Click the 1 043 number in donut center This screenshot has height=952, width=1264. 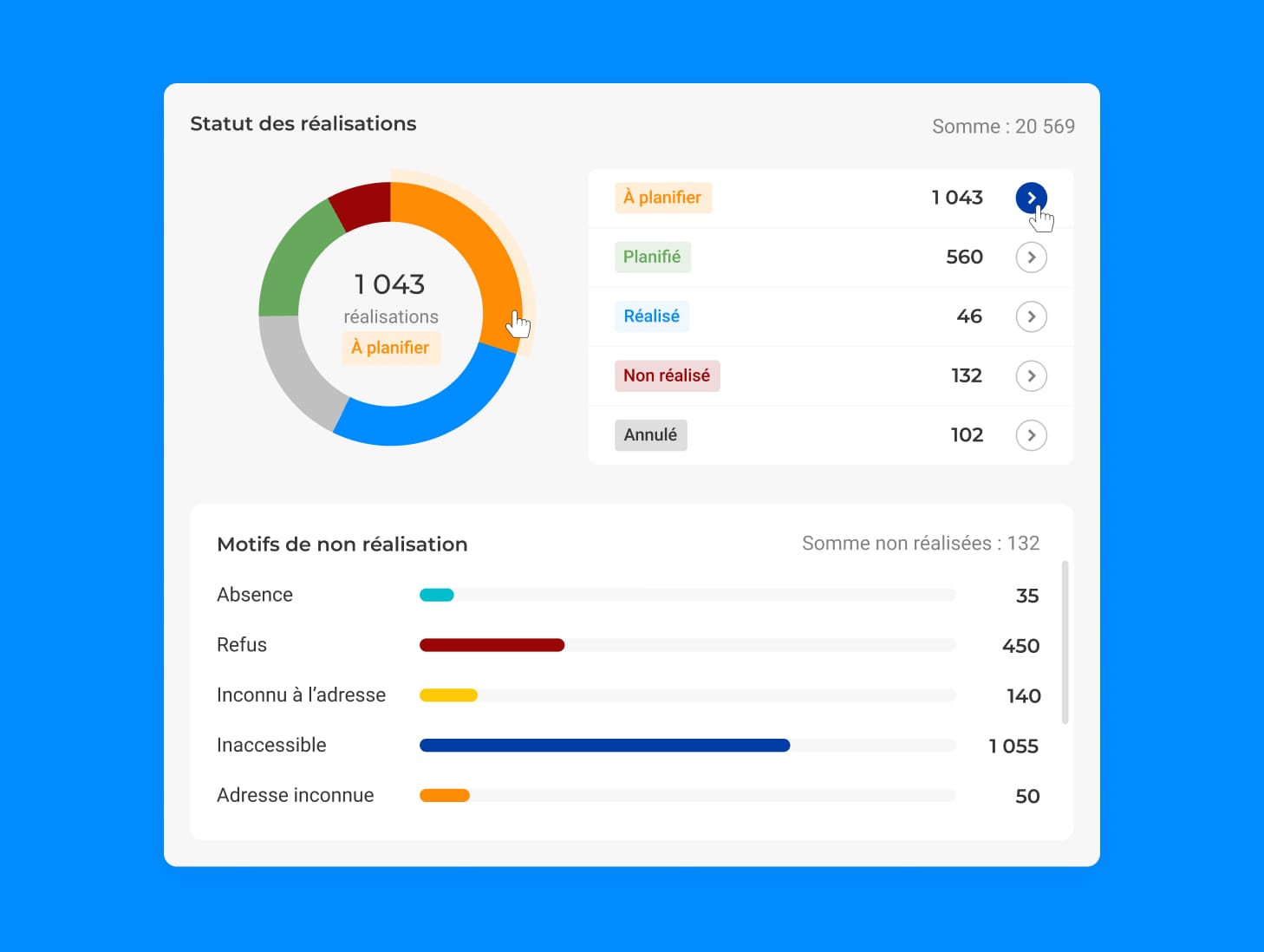click(x=390, y=284)
